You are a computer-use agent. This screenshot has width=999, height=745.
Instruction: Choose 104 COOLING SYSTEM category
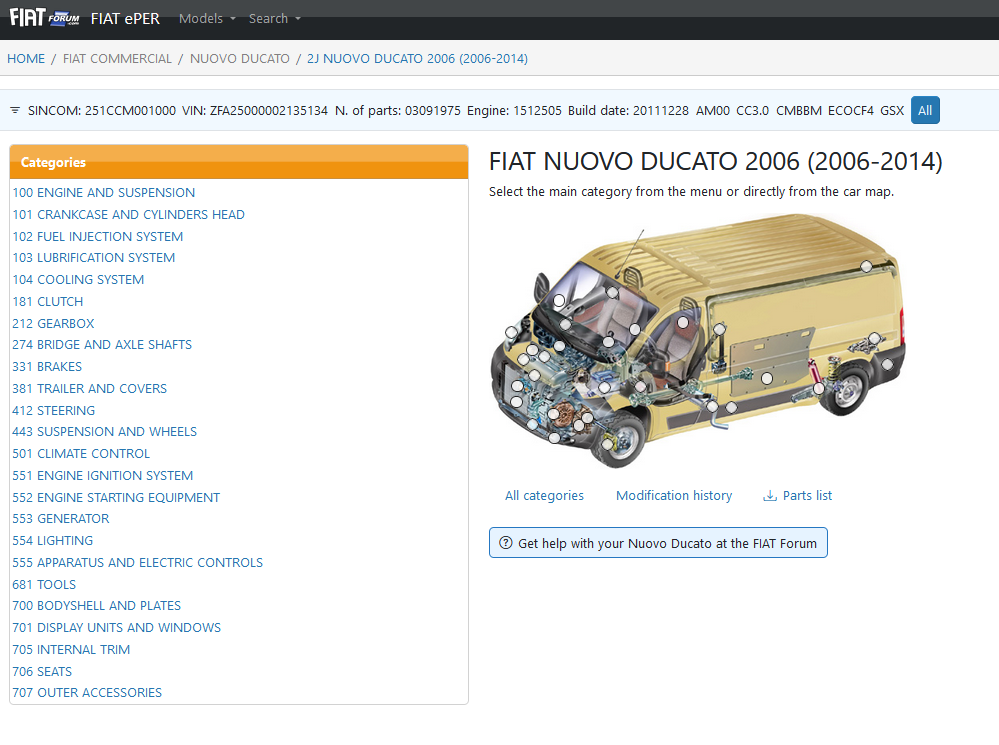(78, 280)
